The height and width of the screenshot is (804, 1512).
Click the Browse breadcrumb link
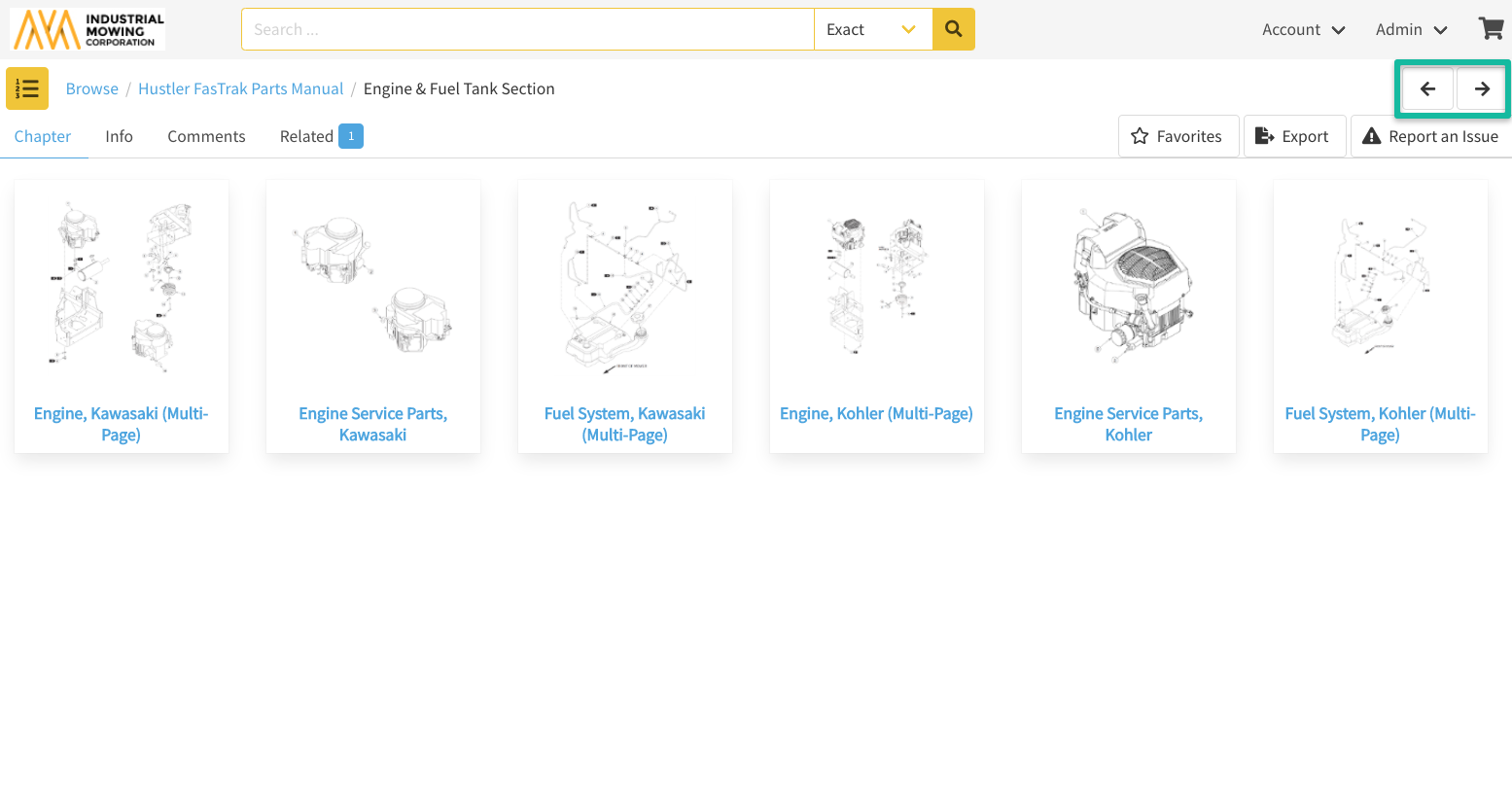tap(92, 88)
